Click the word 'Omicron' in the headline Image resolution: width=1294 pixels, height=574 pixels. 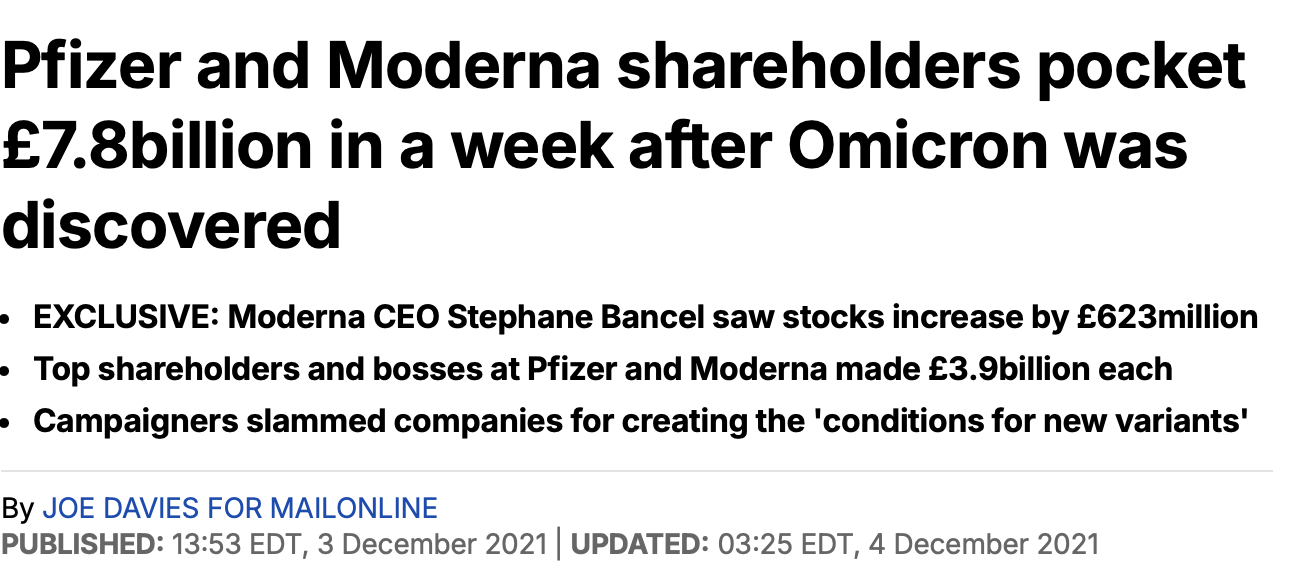point(926,147)
